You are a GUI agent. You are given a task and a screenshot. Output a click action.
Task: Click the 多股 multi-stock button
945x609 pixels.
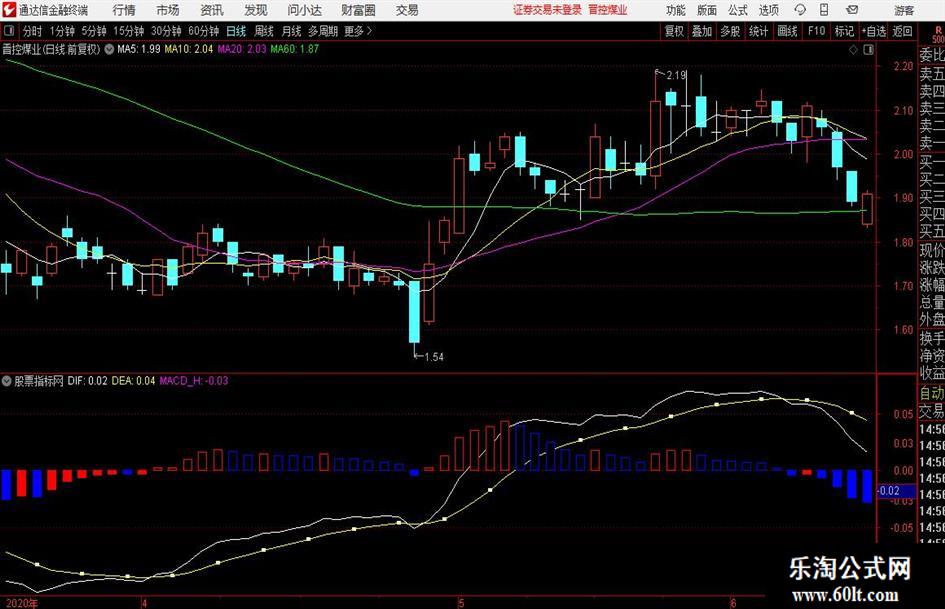click(x=730, y=31)
